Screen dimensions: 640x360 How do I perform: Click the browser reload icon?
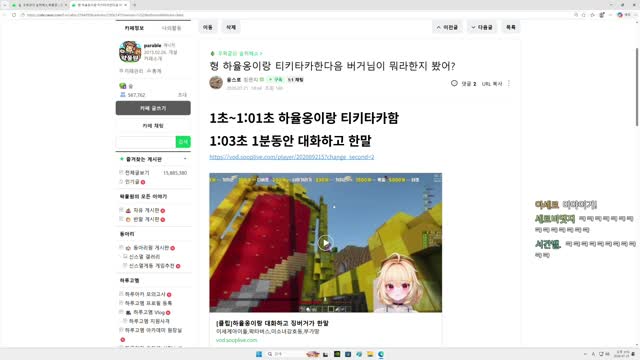pyautogui.click(x=13, y=15)
